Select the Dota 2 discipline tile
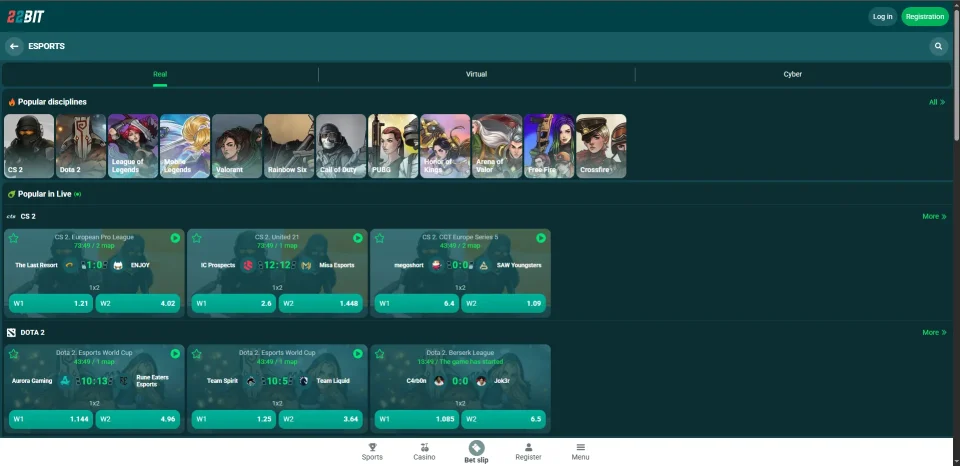The height and width of the screenshot is (466, 960). [x=81, y=146]
